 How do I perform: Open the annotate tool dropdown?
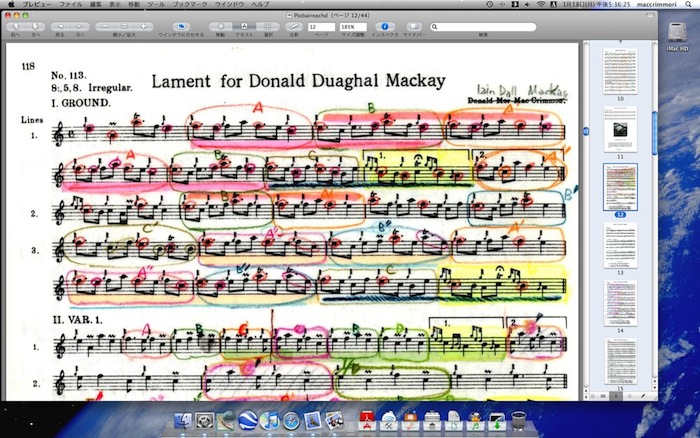coord(295,24)
